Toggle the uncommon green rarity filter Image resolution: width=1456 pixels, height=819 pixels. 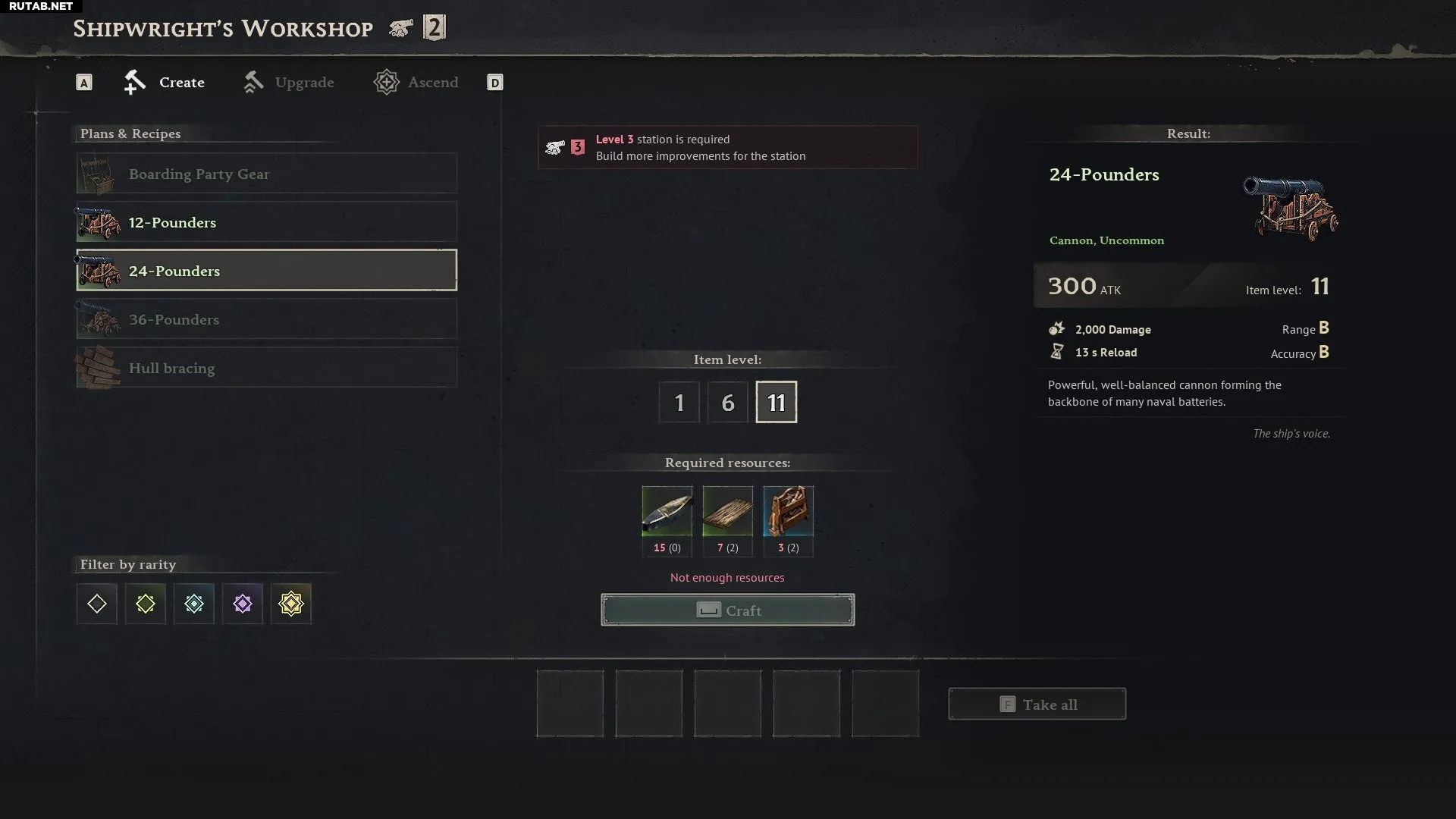(x=146, y=604)
